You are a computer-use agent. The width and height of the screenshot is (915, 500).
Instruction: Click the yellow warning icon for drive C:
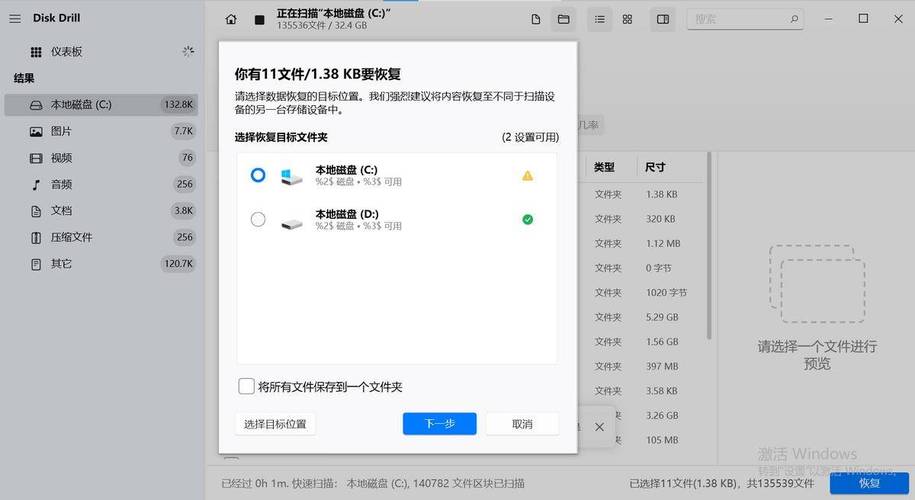pyautogui.click(x=528, y=176)
